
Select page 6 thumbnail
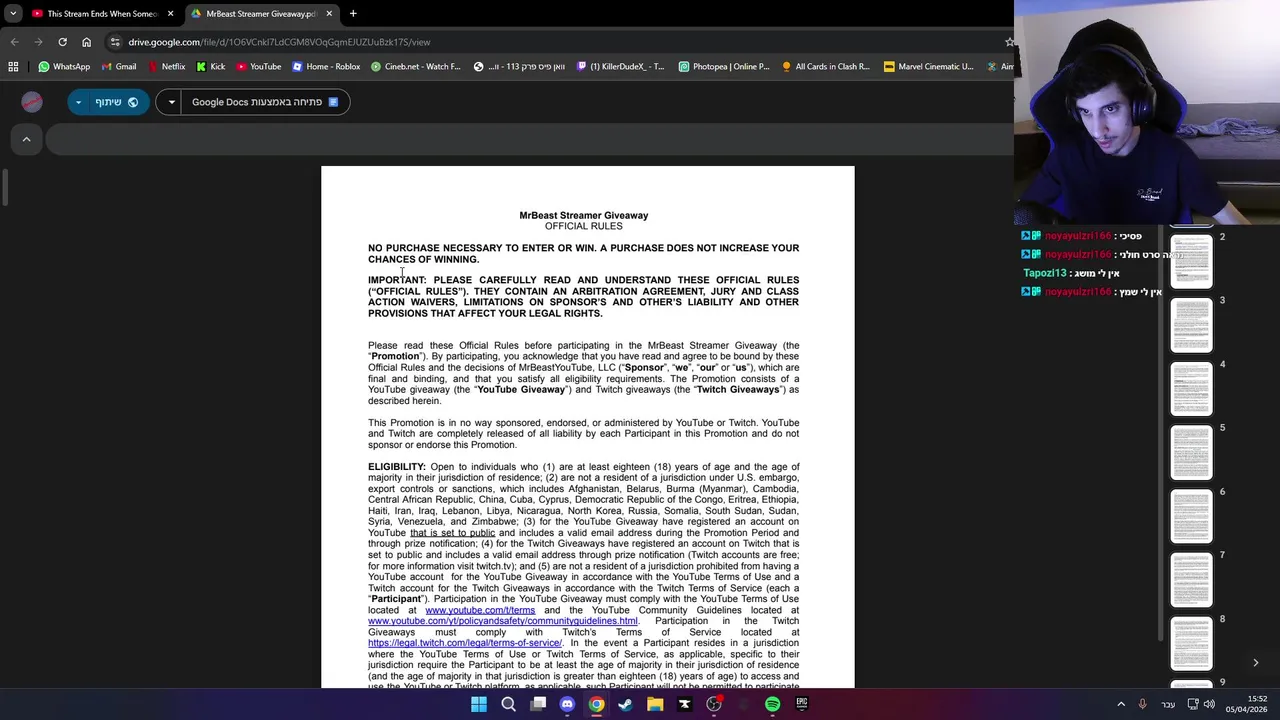[1191, 516]
